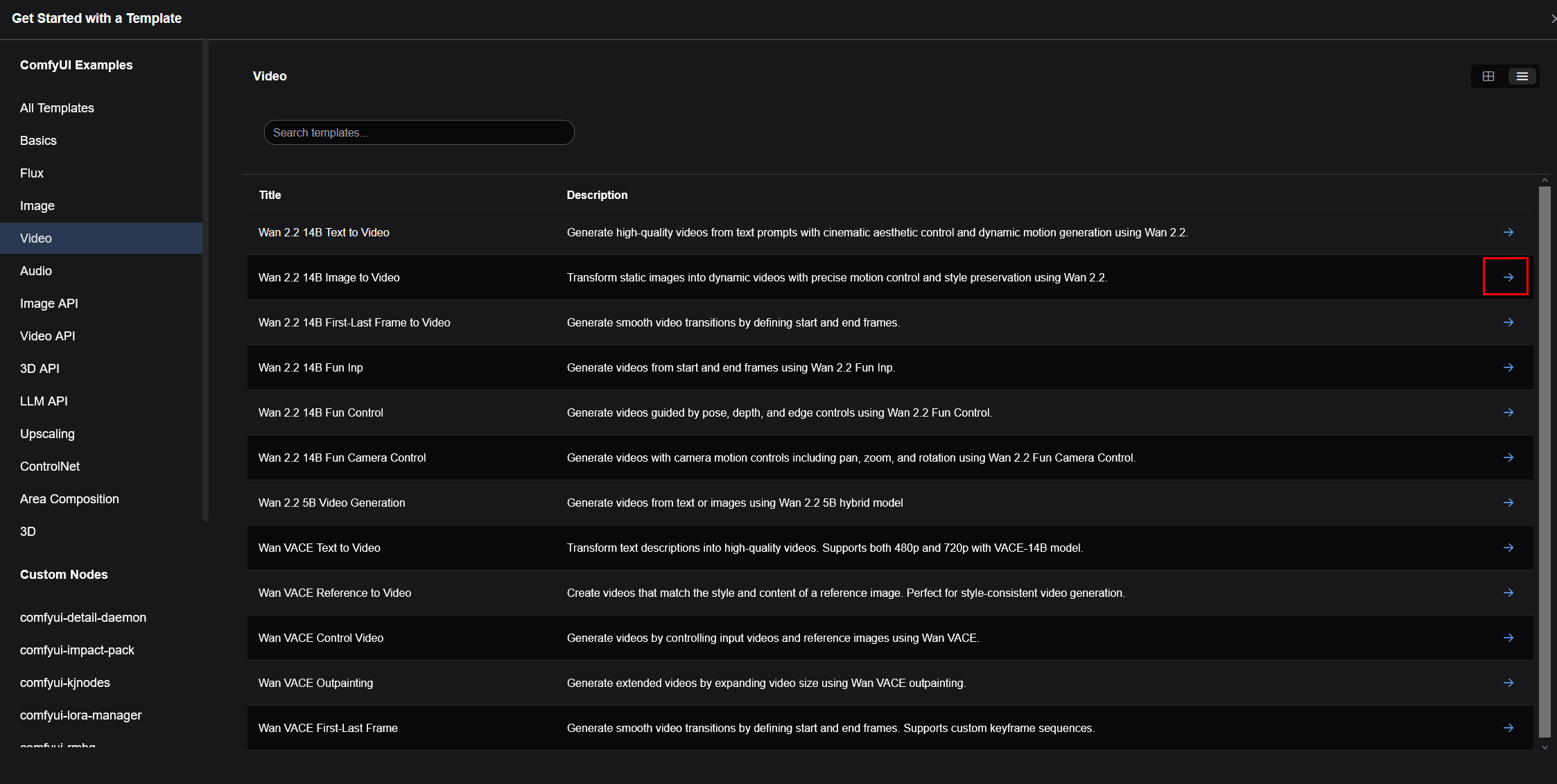Viewport: 1557px width, 784px height.
Task: Select 'Wan 2.2 14B First-Last Frame to Video' title
Action: [x=354, y=322]
